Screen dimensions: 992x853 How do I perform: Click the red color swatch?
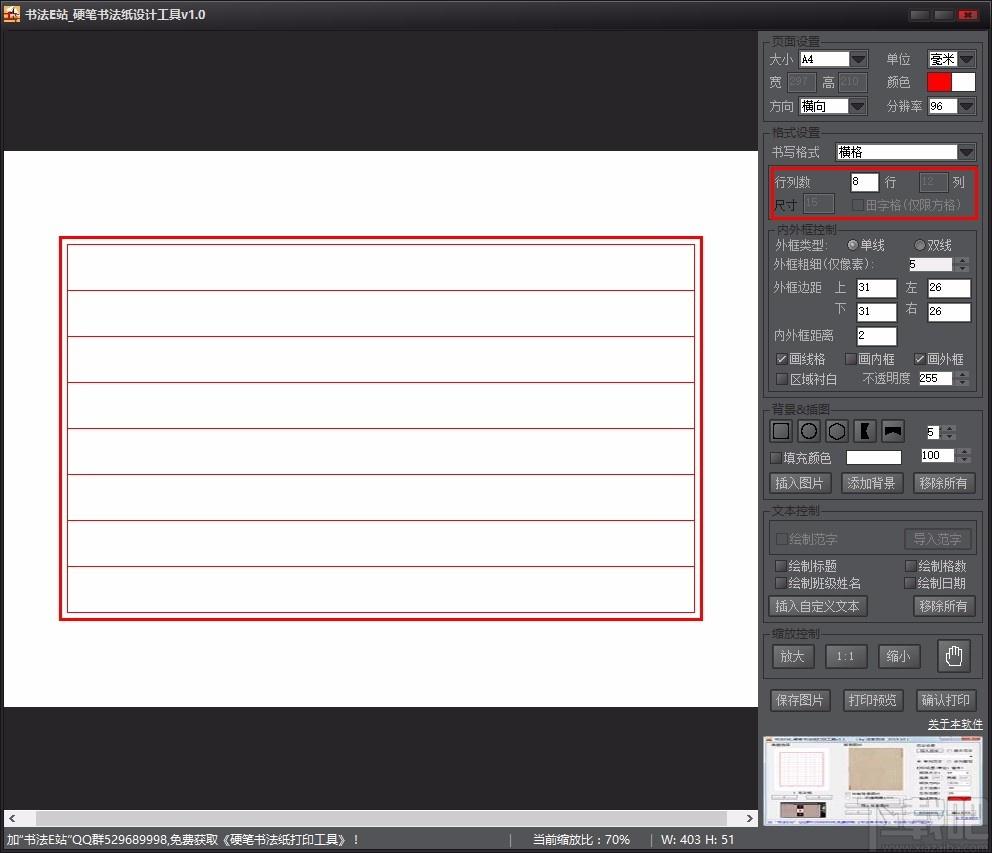[x=939, y=82]
